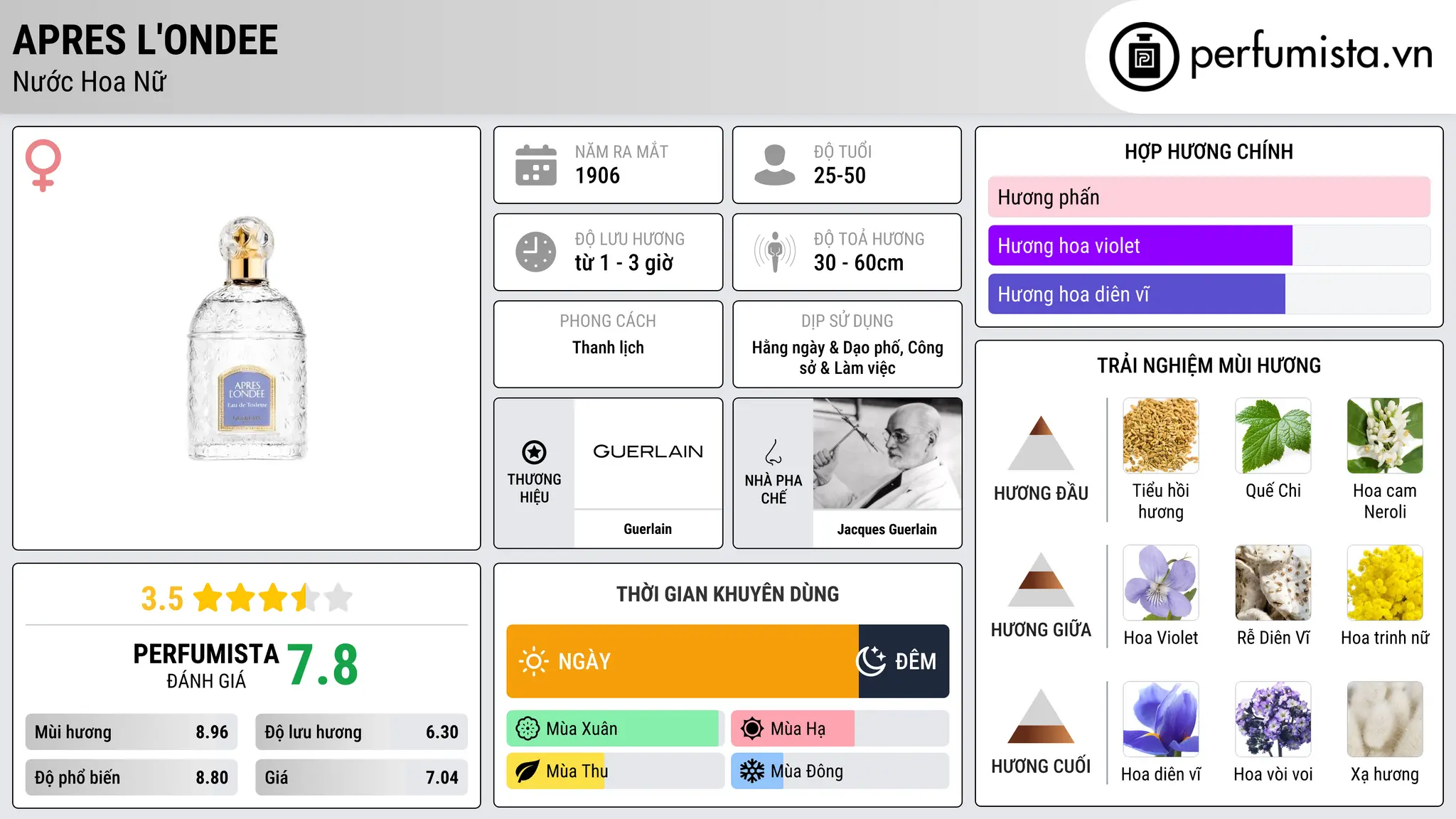Click the Guerlain brand logo image
The width and height of the screenshot is (1456, 819).
648,452
